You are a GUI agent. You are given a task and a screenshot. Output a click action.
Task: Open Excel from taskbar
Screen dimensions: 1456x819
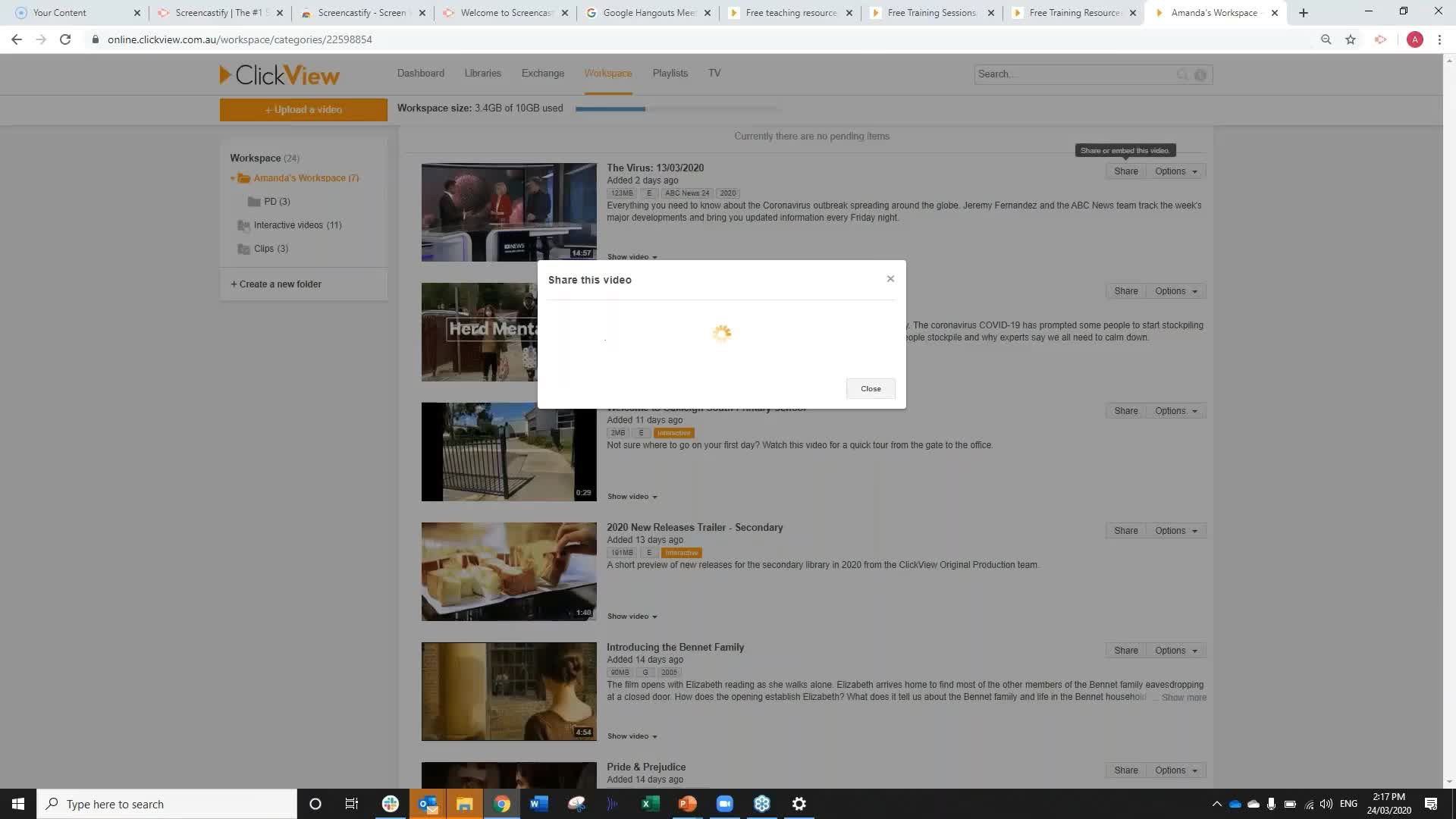(x=651, y=804)
